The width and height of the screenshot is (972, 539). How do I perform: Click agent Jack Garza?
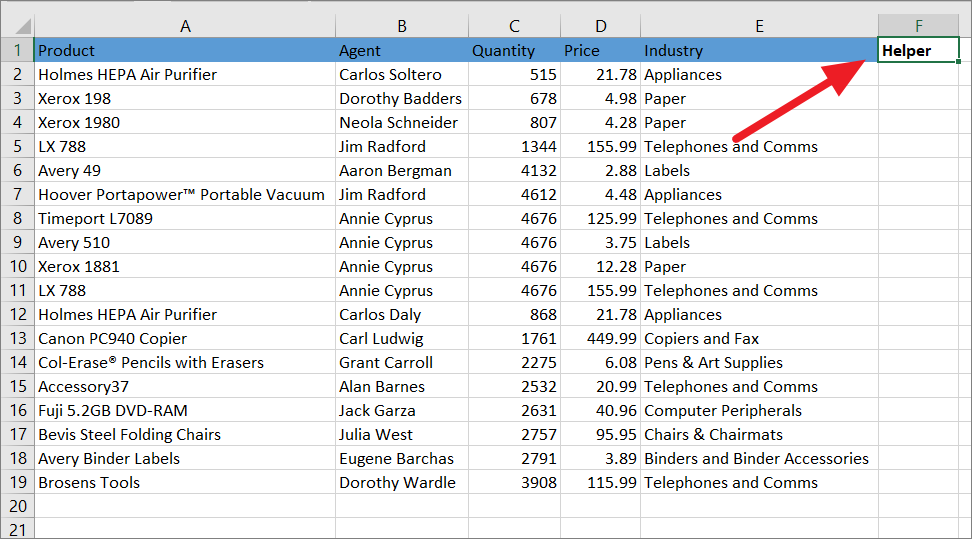pos(402,410)
